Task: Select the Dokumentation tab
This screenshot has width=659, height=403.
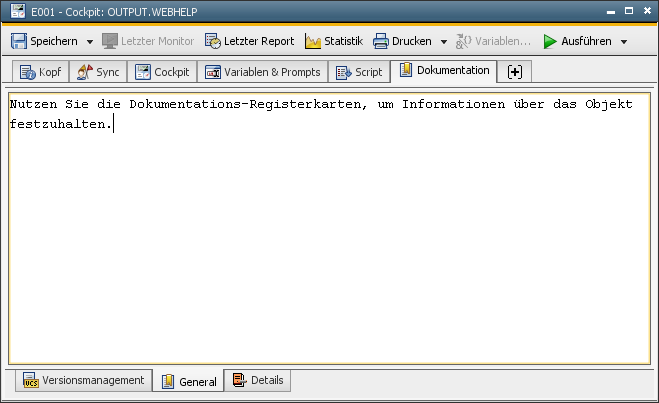Action: pyautogui.click(x=444, y=71)
